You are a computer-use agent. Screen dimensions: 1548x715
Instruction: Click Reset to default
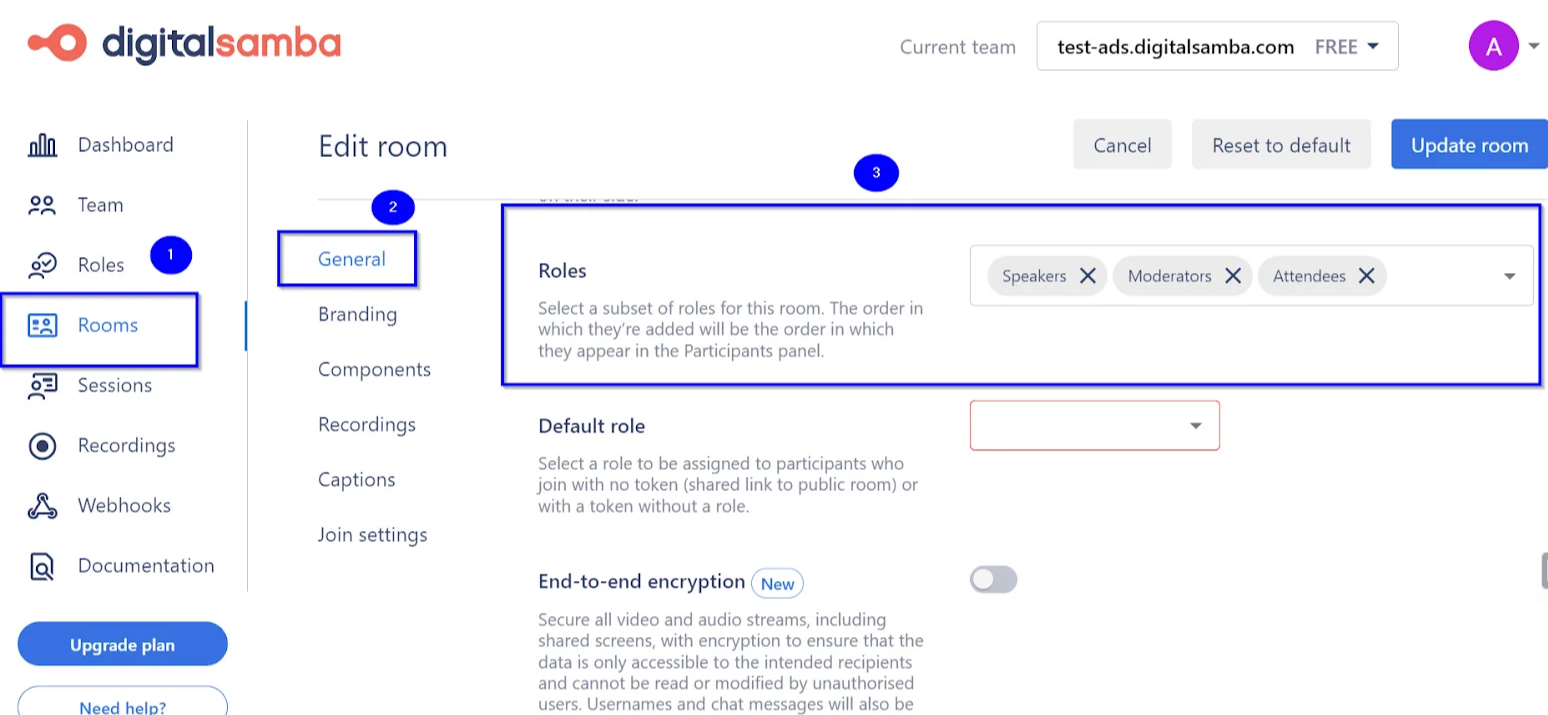tap(1281, 144)
